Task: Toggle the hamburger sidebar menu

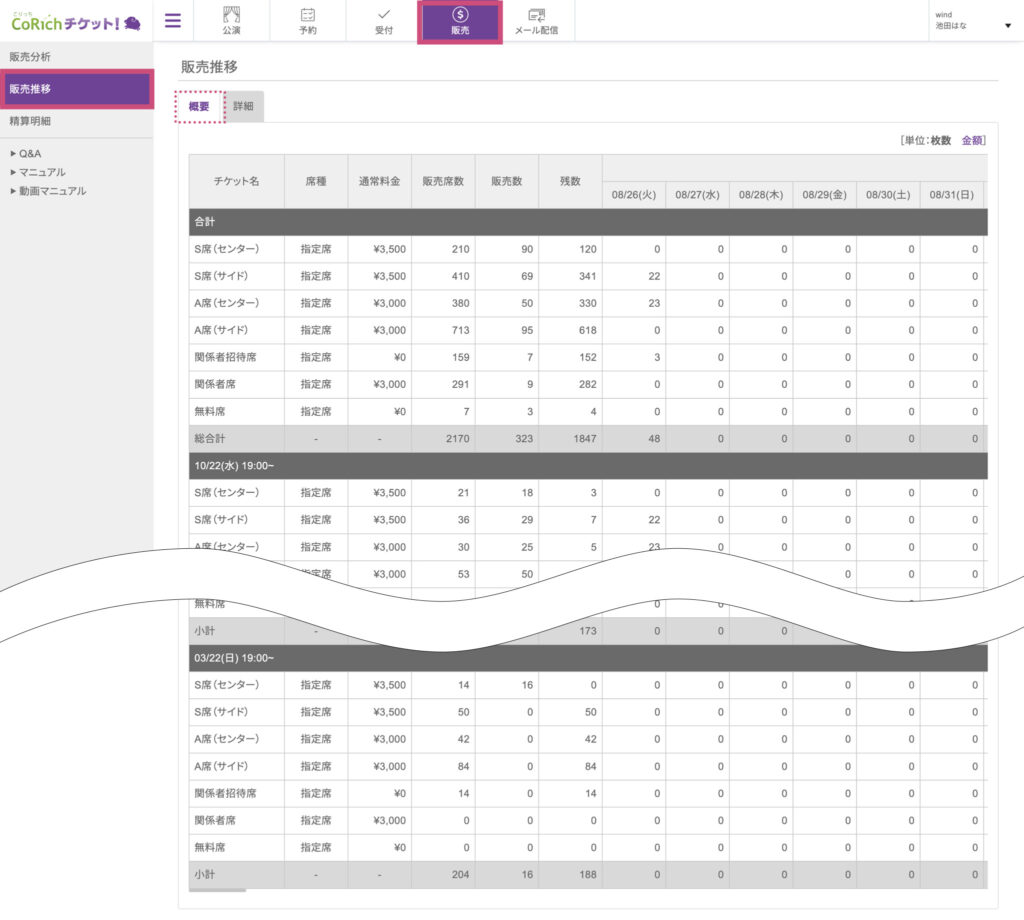Action: (173, 21)
